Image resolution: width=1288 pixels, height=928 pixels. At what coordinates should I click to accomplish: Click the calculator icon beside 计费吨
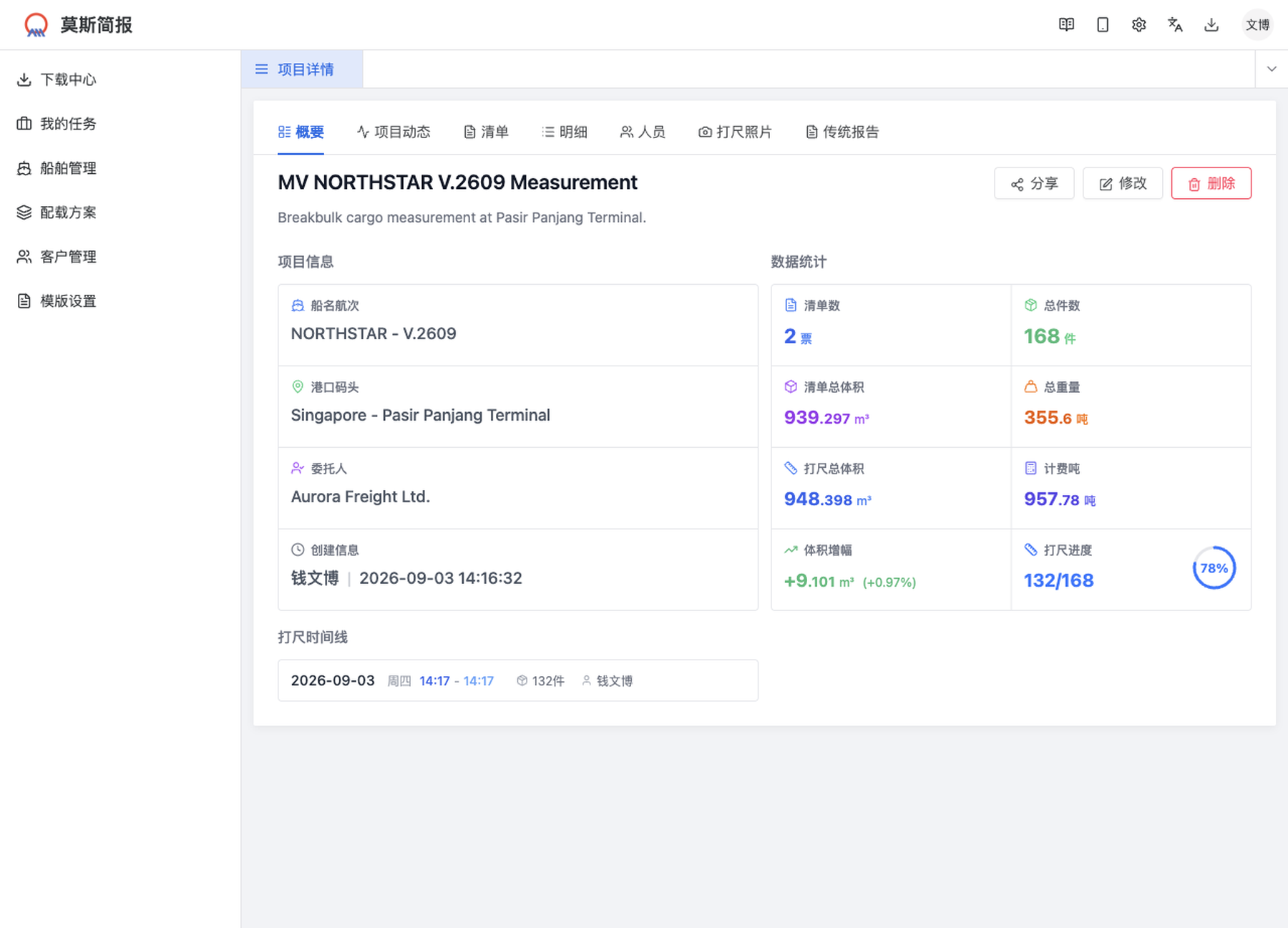pos(1030,469)
